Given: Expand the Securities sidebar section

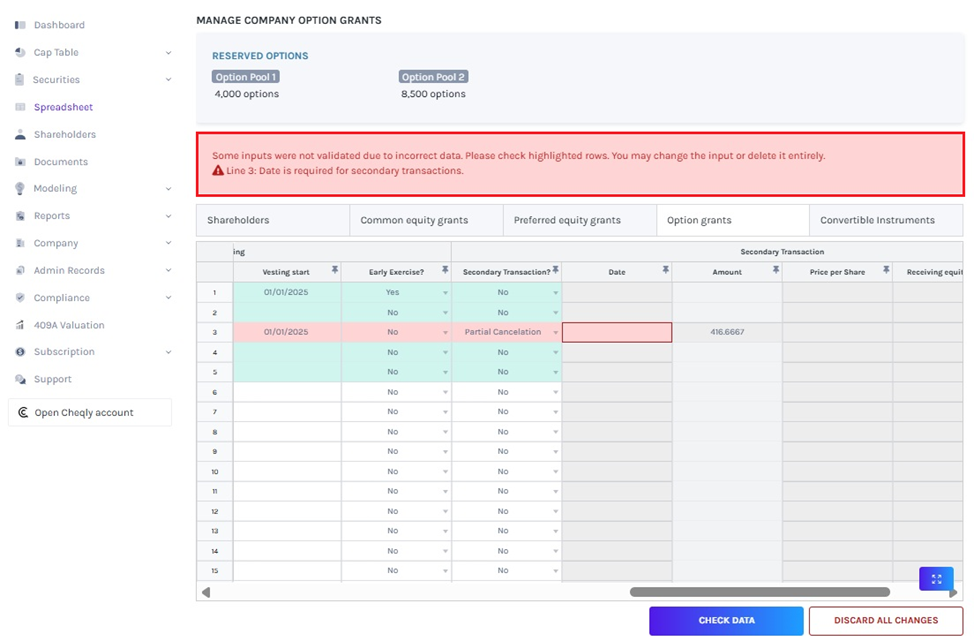Looking at the screenshot, I should (x=168, y=80).
